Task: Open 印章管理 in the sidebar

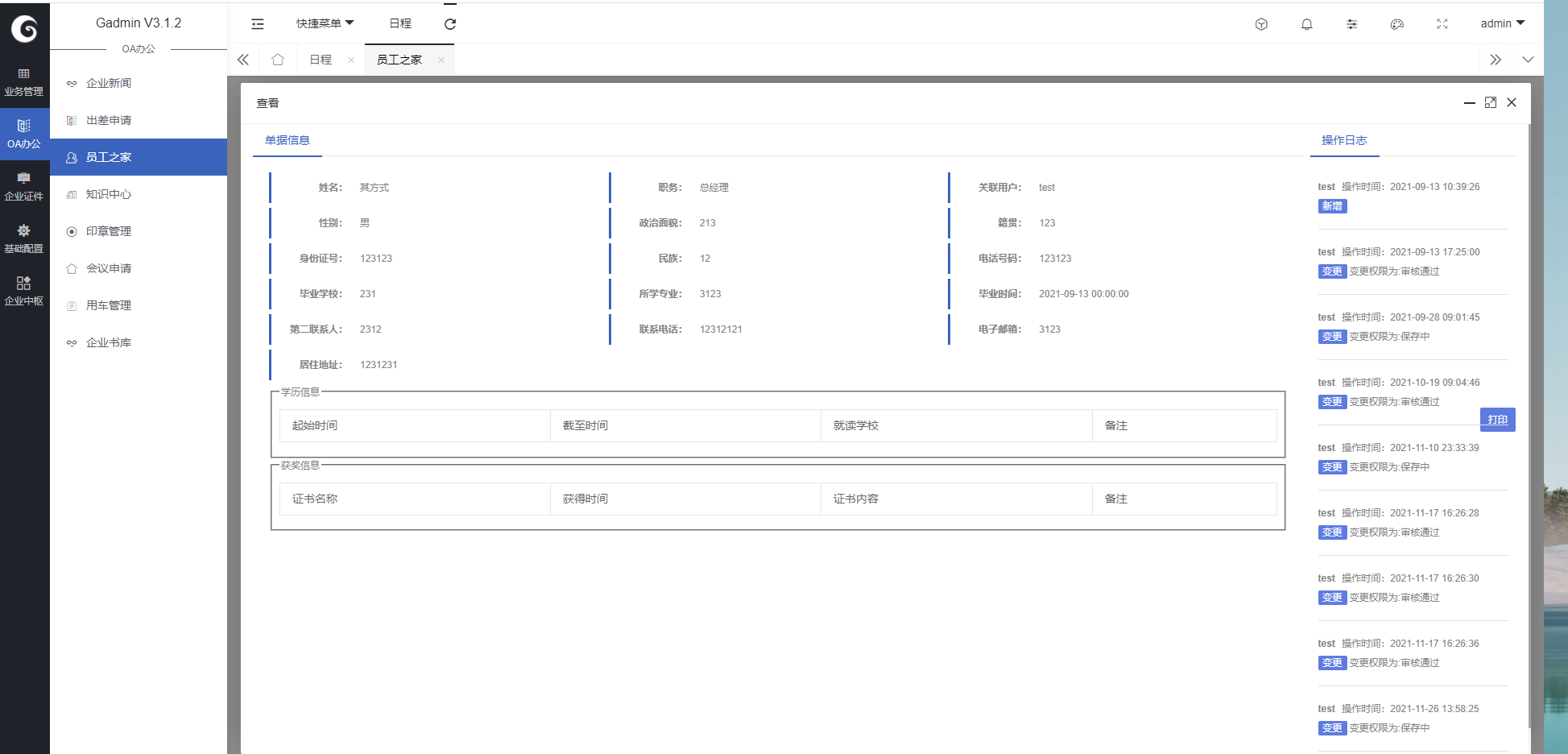Action: tap(109, 231)
